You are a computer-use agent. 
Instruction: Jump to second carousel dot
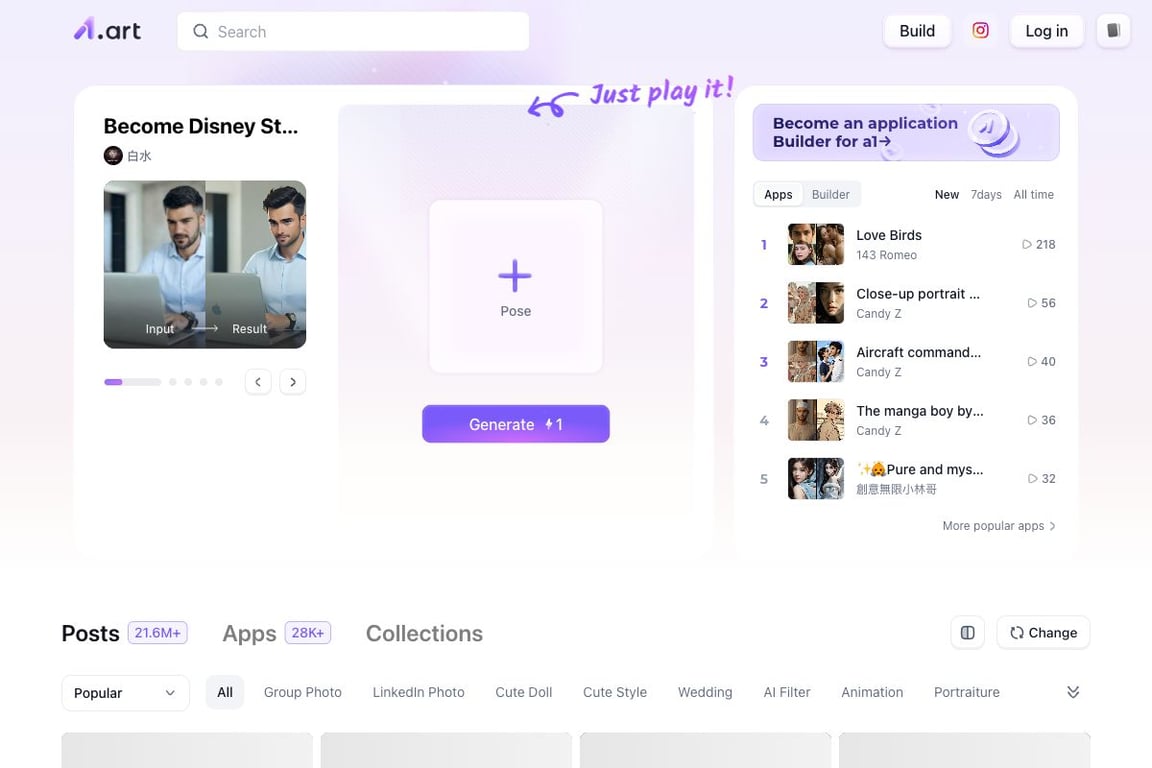point(188,382)
